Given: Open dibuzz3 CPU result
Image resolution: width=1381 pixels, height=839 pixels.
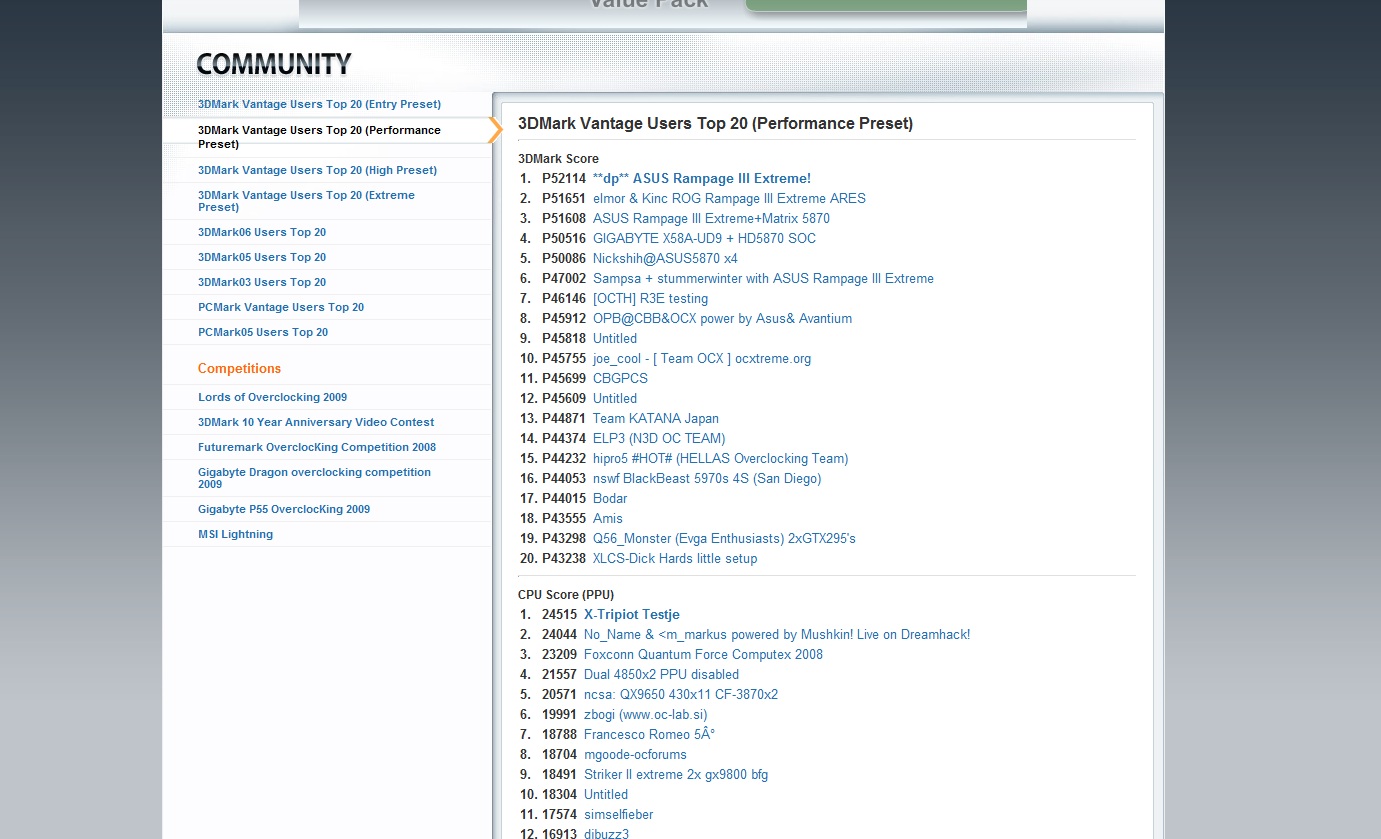Looking at the screenshot, I should [x=606, y=833].
